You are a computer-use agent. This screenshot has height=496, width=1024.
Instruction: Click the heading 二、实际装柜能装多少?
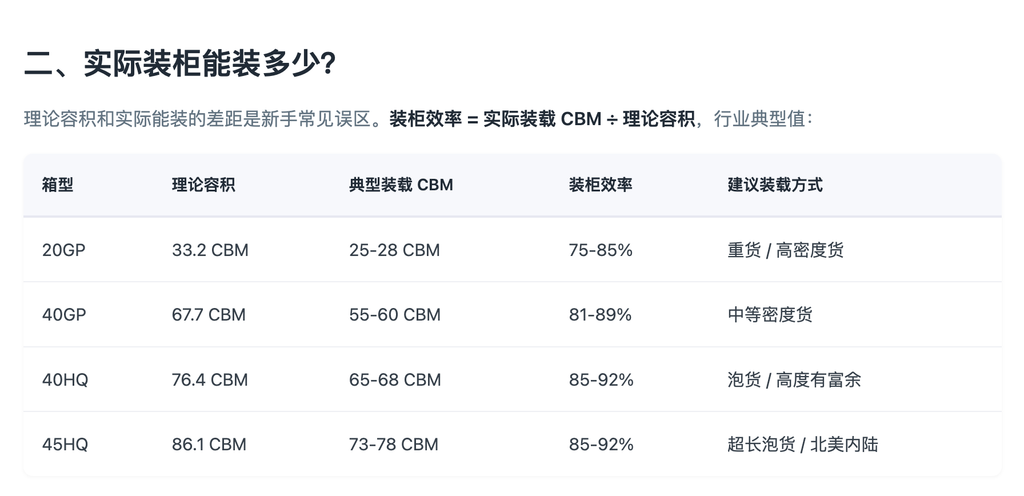[180, 65]
